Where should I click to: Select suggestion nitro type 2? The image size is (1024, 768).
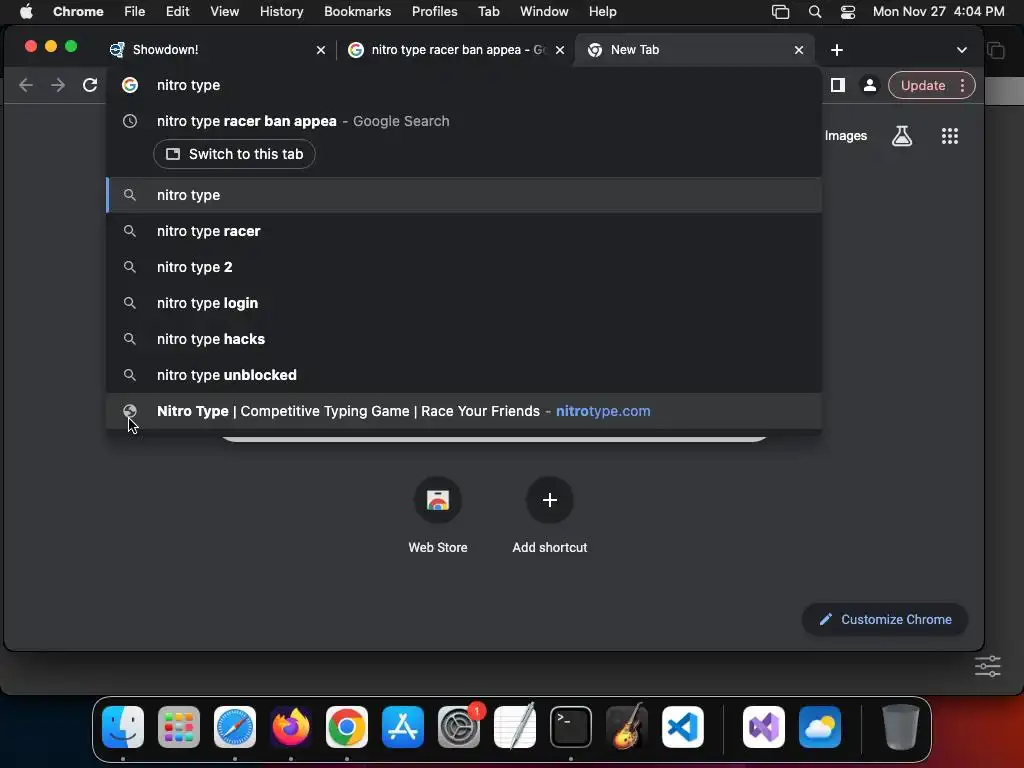tap(464, 266)
